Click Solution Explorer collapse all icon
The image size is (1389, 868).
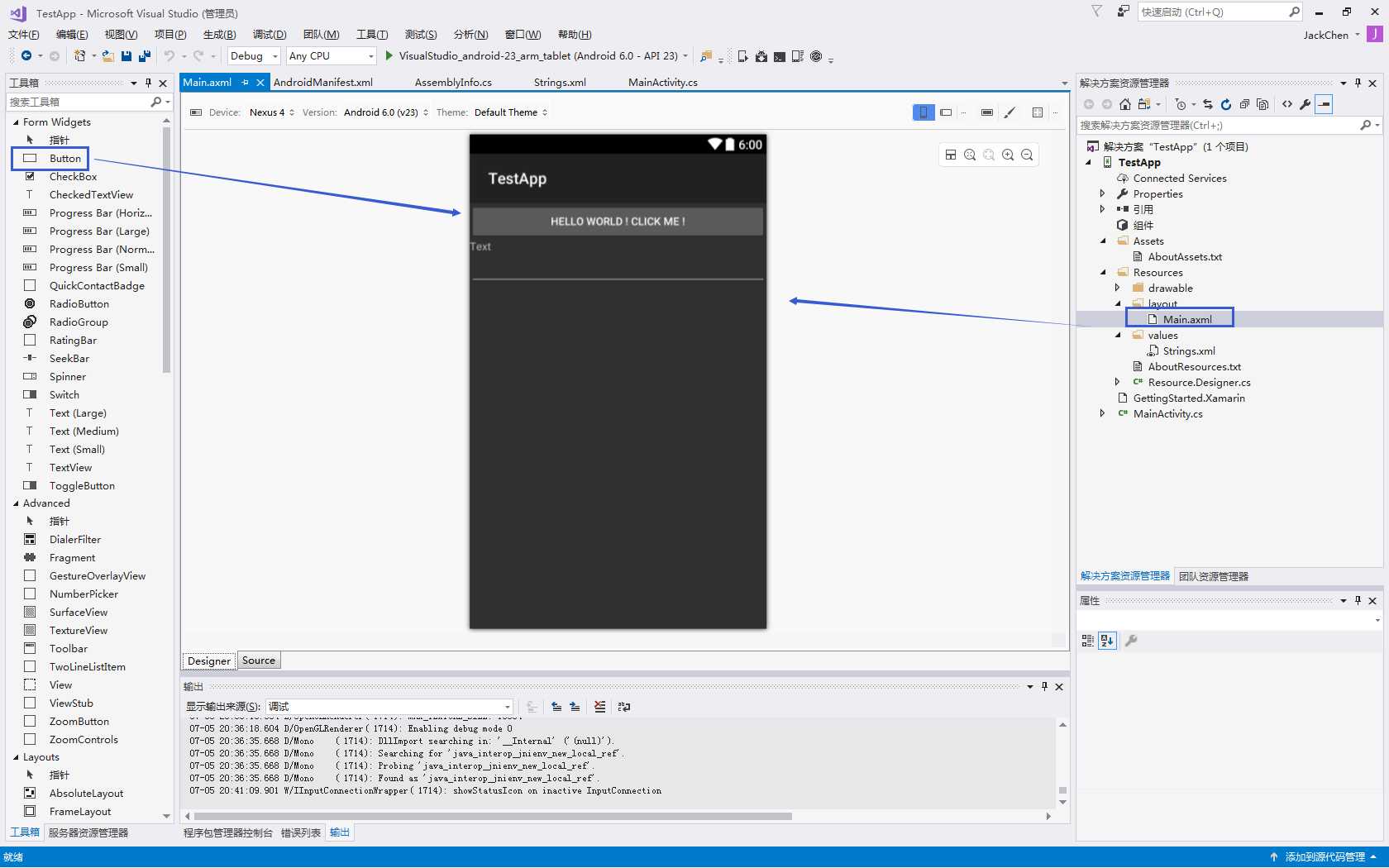(x=1244, y=104)
